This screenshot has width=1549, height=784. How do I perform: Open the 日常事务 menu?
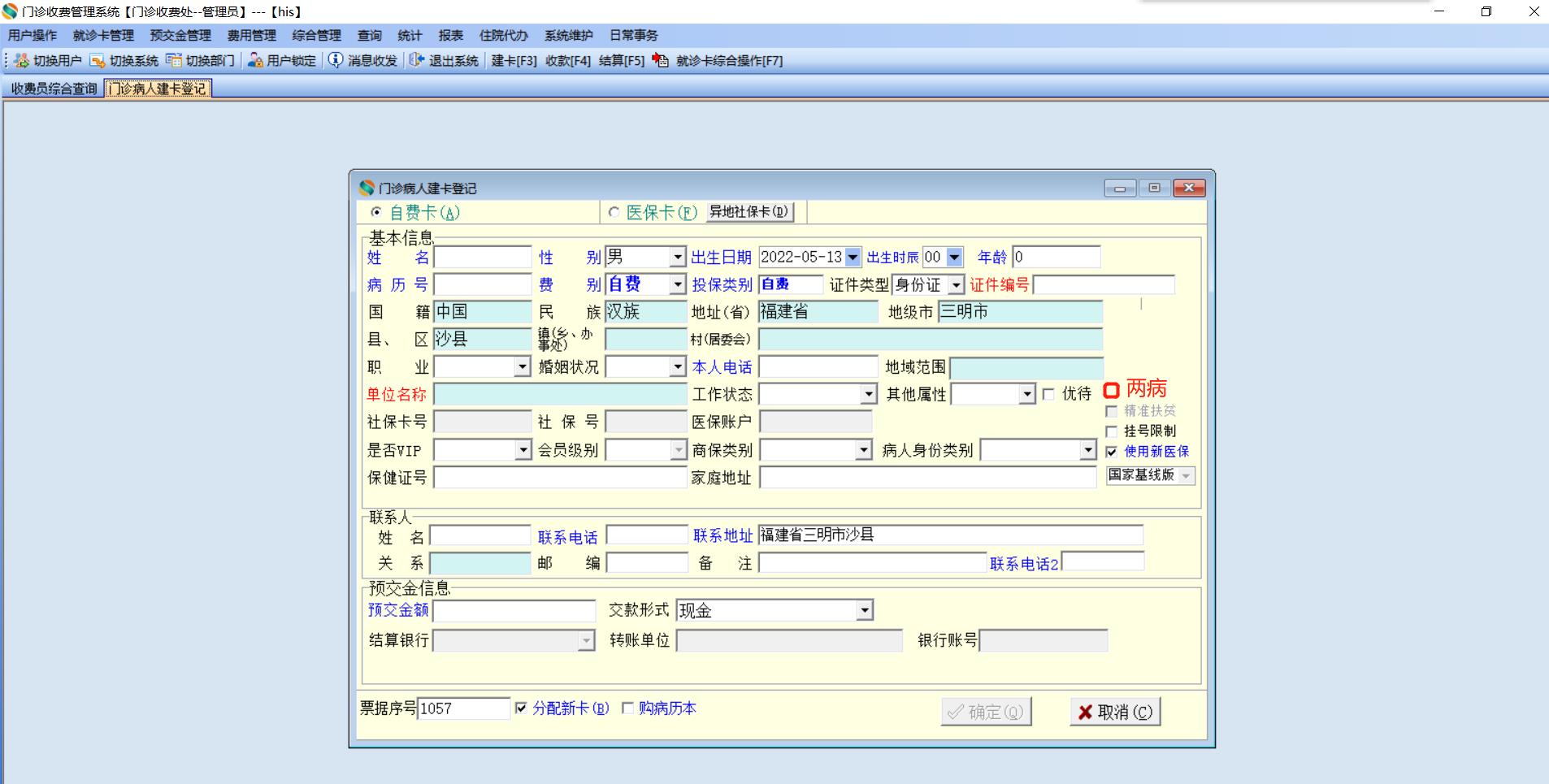click(634, 36)
